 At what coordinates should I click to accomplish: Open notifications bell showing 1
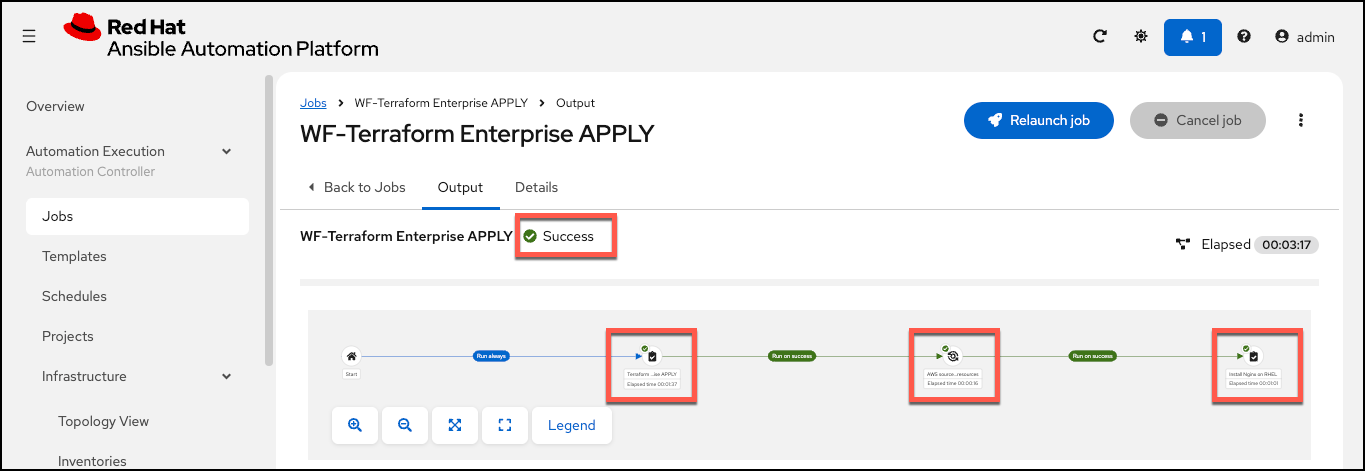point(1193,37)
